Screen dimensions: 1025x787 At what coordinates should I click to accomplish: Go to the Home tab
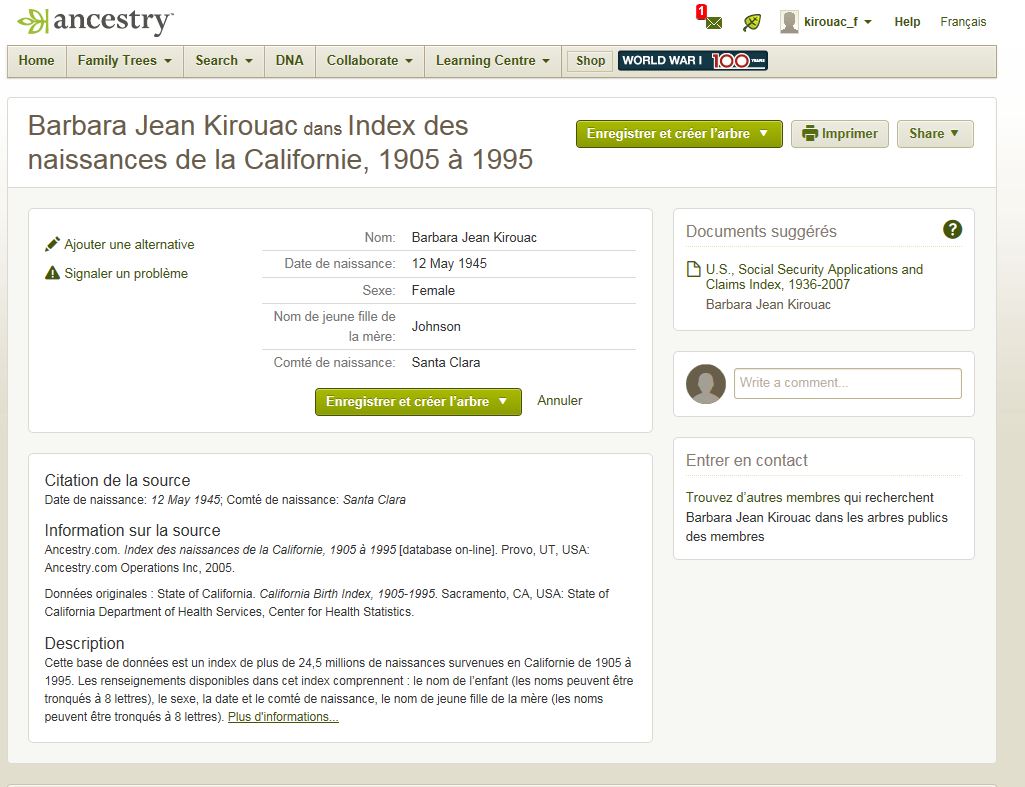point(37,61)
